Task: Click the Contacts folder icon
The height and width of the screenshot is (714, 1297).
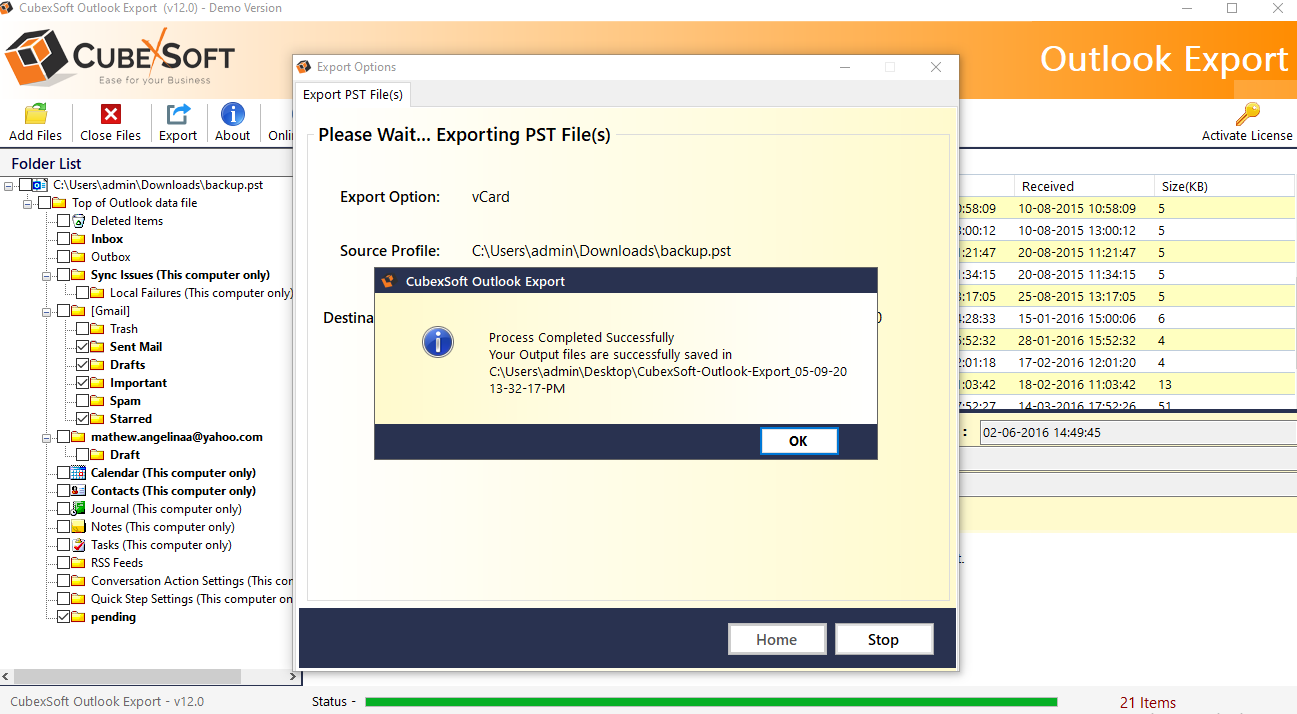Action: pos(79,491)
